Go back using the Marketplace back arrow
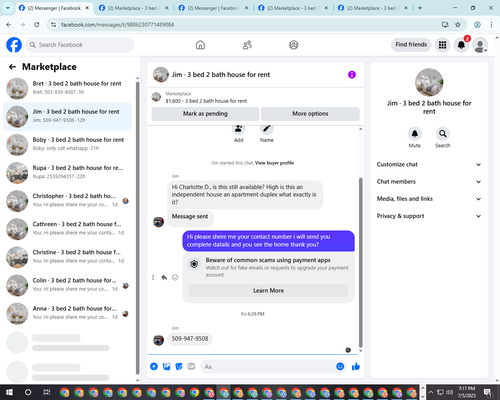This screenshot has height=400, width=500. click(x=13, y=67)
